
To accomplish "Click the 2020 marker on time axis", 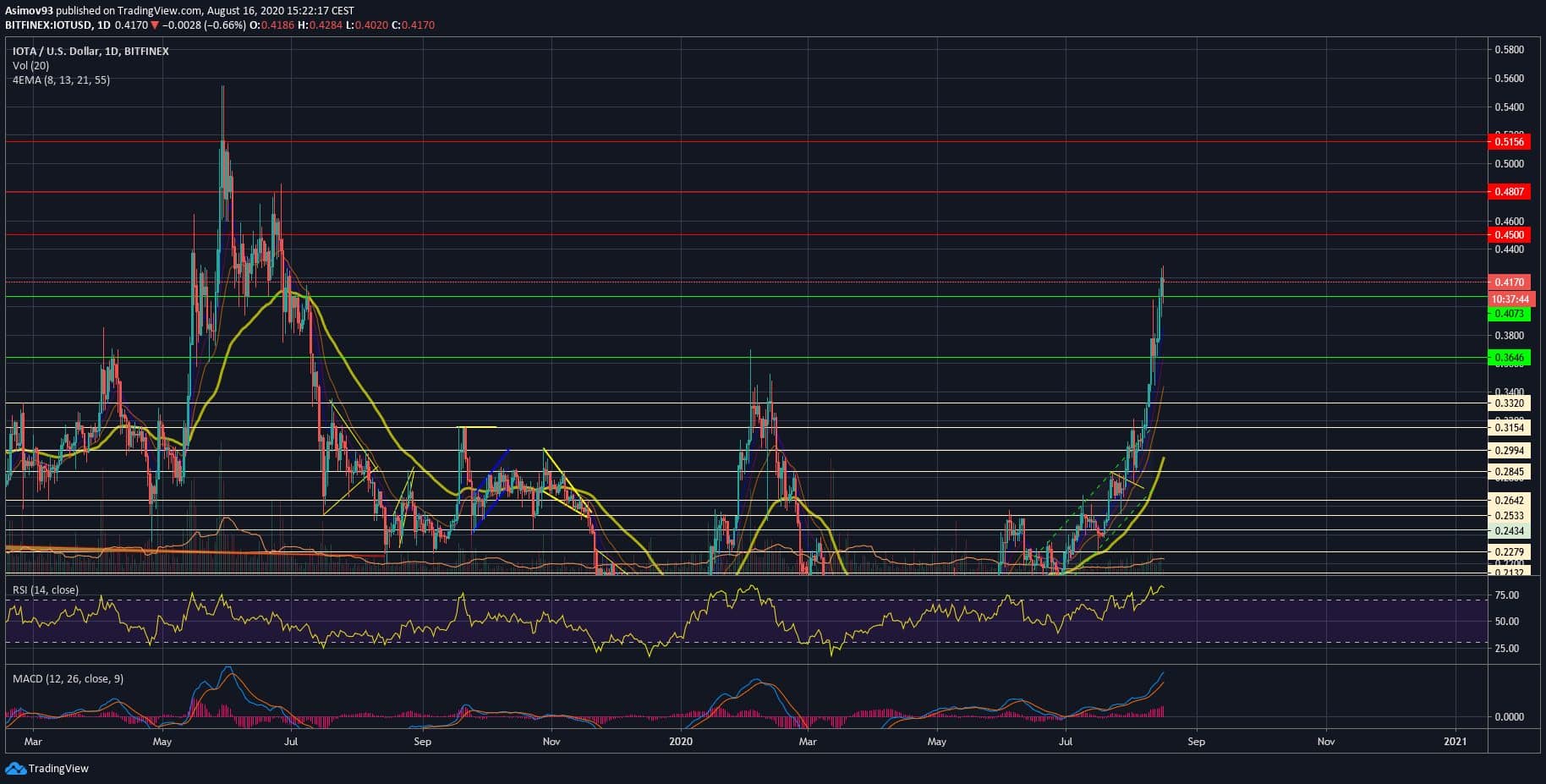I will 680,742.
